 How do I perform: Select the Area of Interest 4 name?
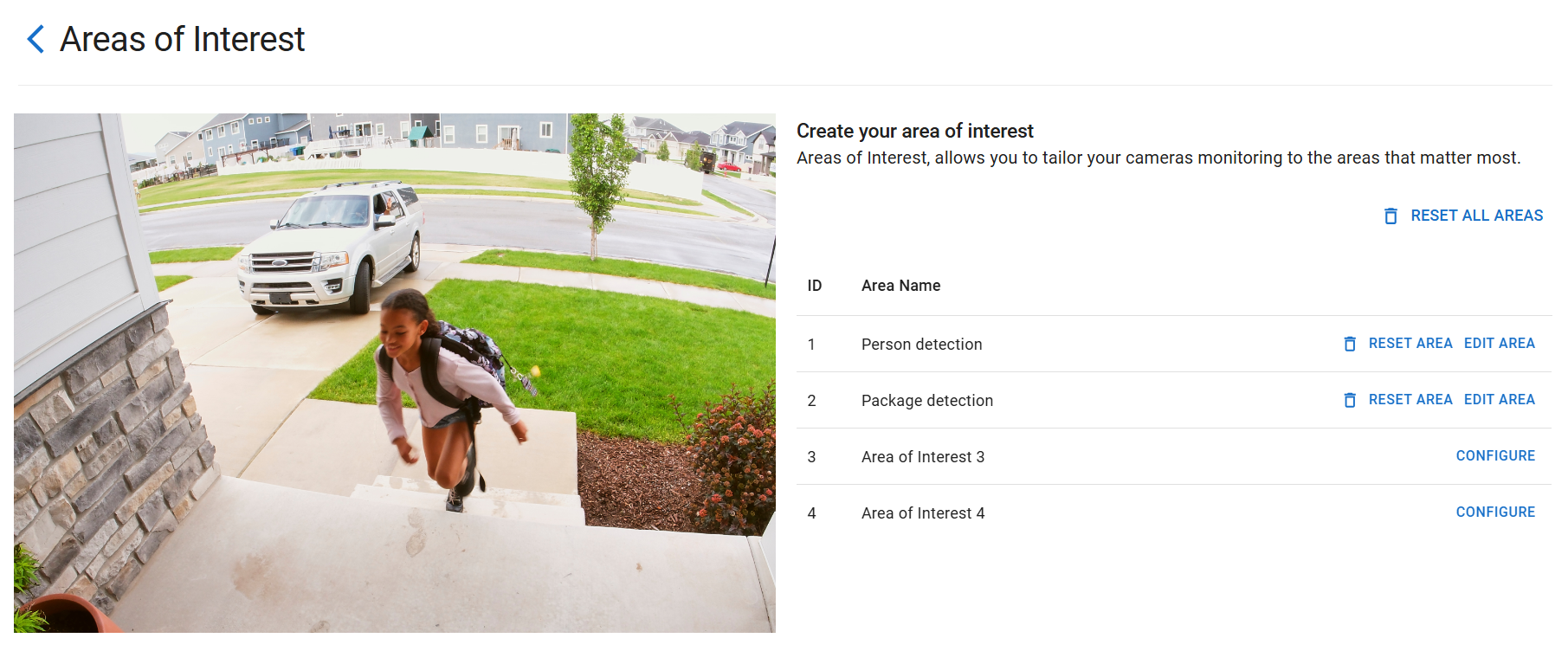pos(922,513)
